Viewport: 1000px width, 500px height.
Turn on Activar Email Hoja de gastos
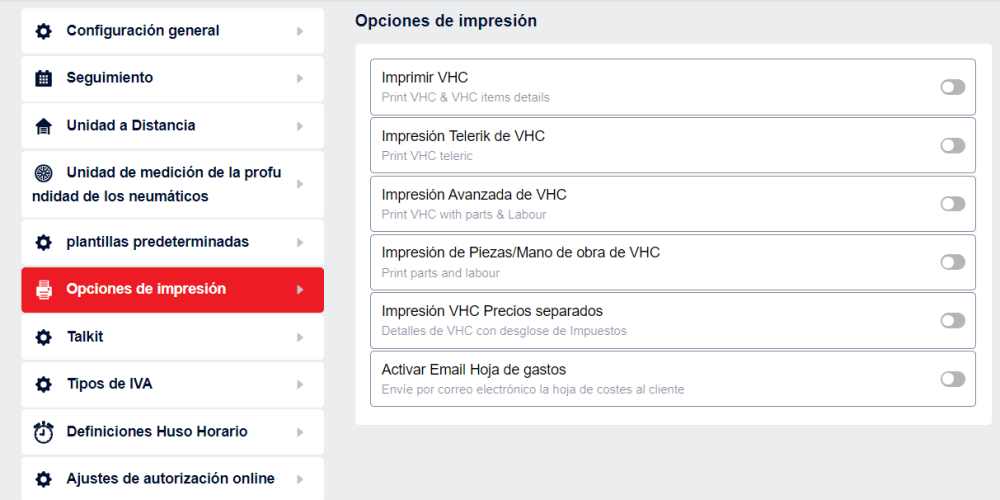pyautogui.click(x=952, y=379)
